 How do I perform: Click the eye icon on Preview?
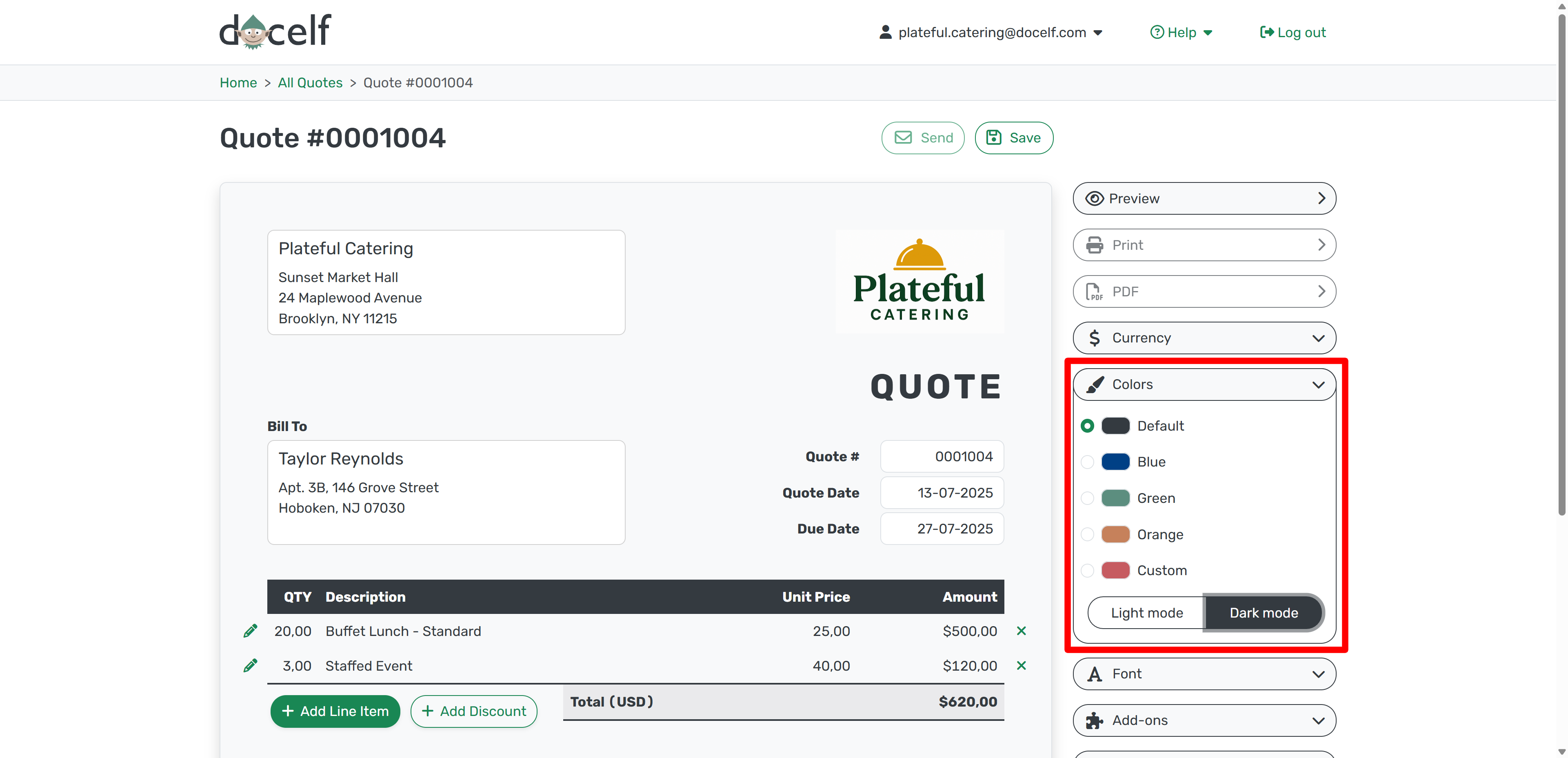pyautogui.click(x=1095, y=198)
